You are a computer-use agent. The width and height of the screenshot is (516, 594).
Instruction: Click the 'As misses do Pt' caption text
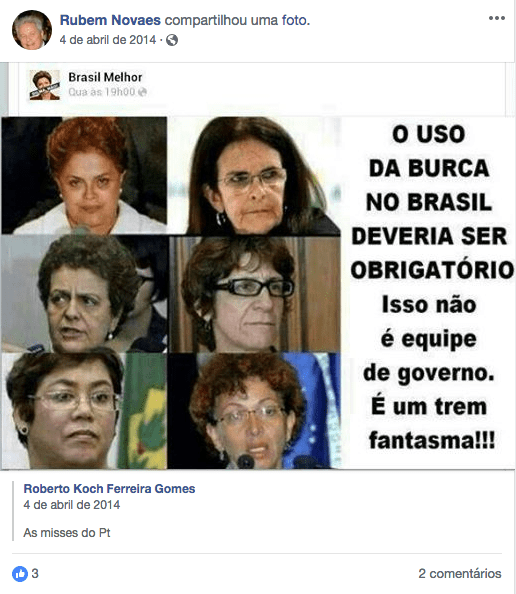(x=67, y=533)
